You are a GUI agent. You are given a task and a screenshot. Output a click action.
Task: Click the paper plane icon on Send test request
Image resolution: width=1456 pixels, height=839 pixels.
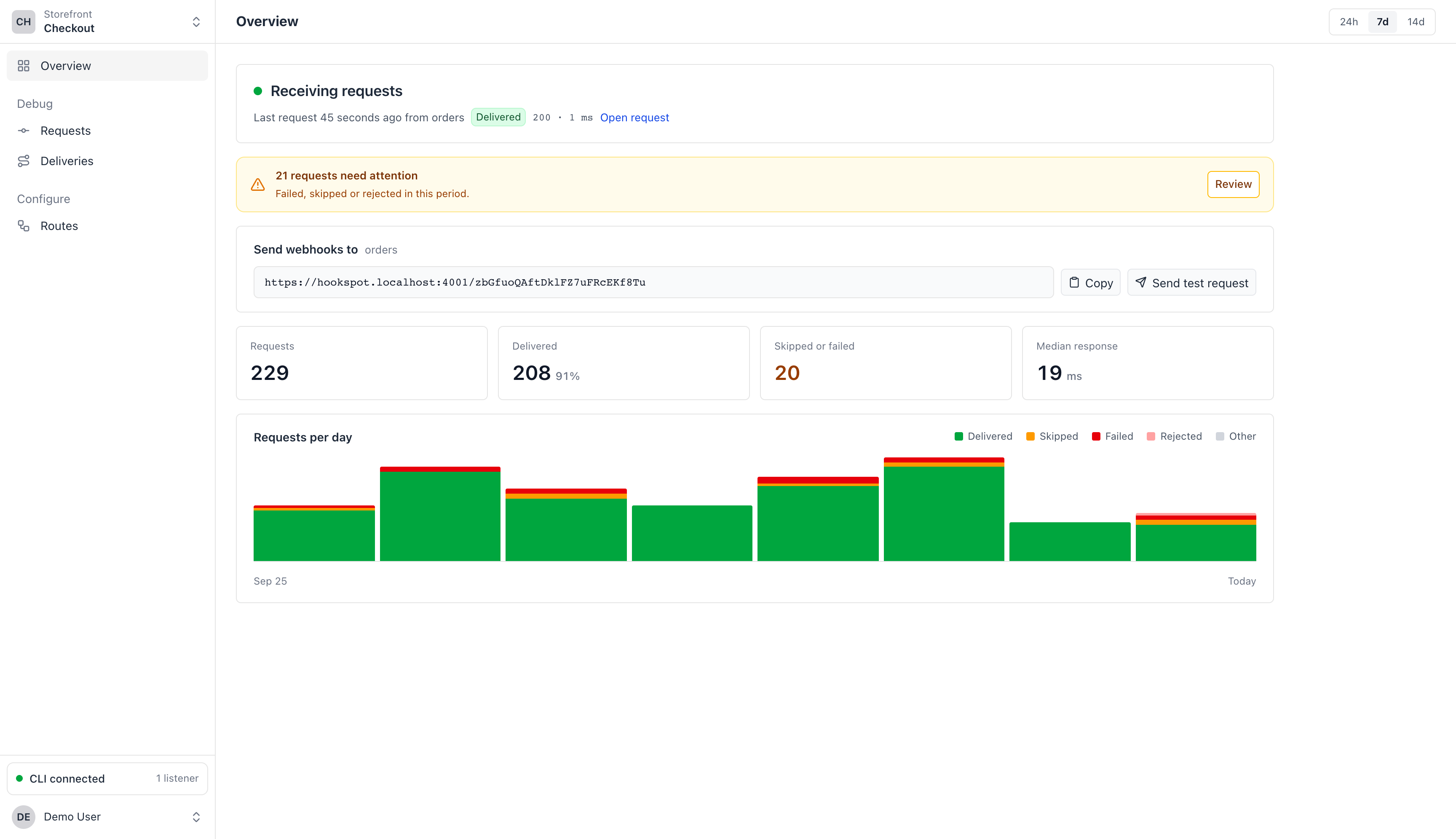click(1141, 282)
